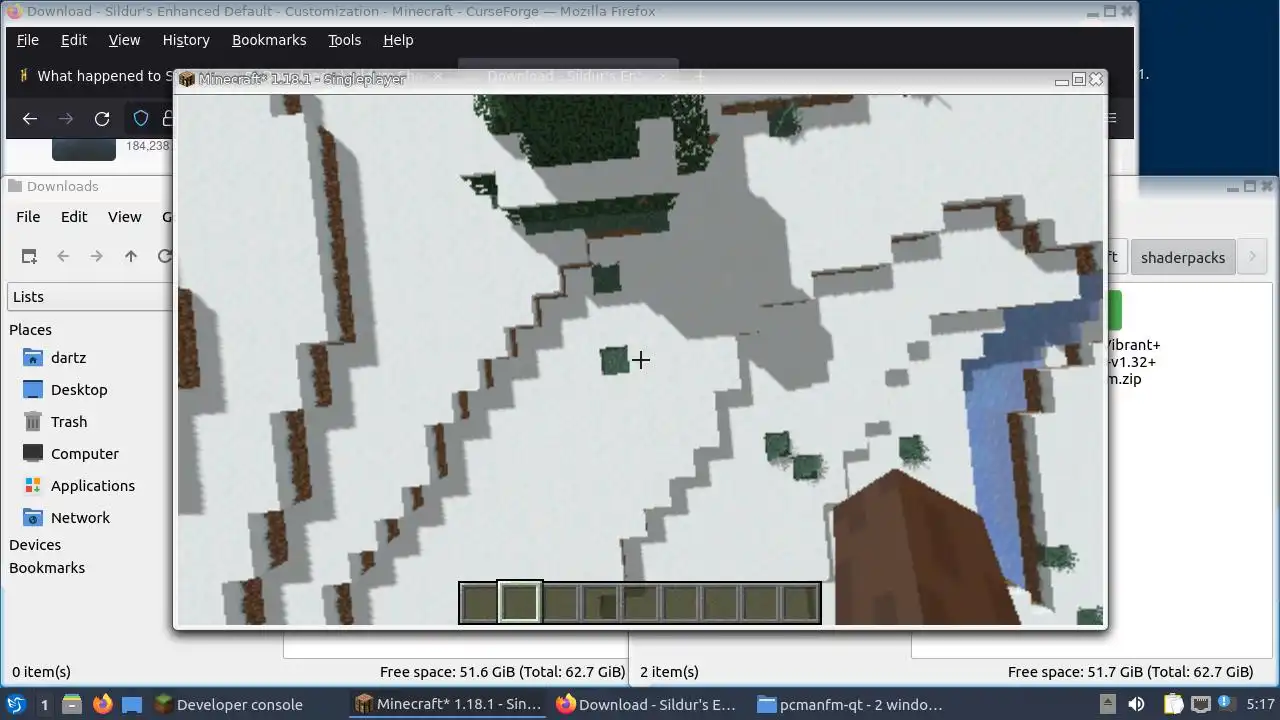Go forward in Downloads file manager
Image resolution: width=1280 pixels, height=720 pixels.
click(x=97, y=256)
